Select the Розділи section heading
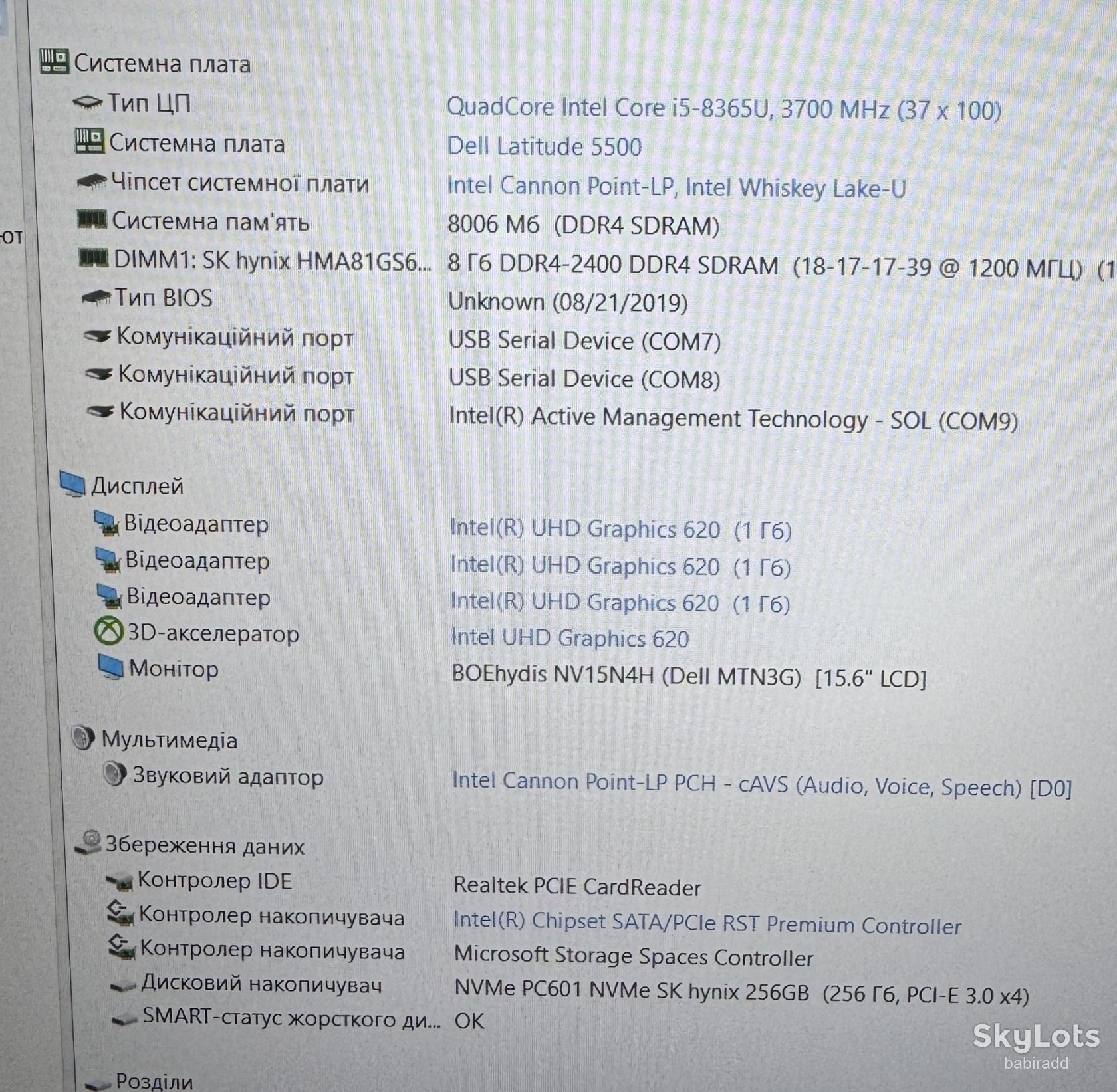Image resolution: width=1117 pixels, height=1092 pixels. [154, 1083]
